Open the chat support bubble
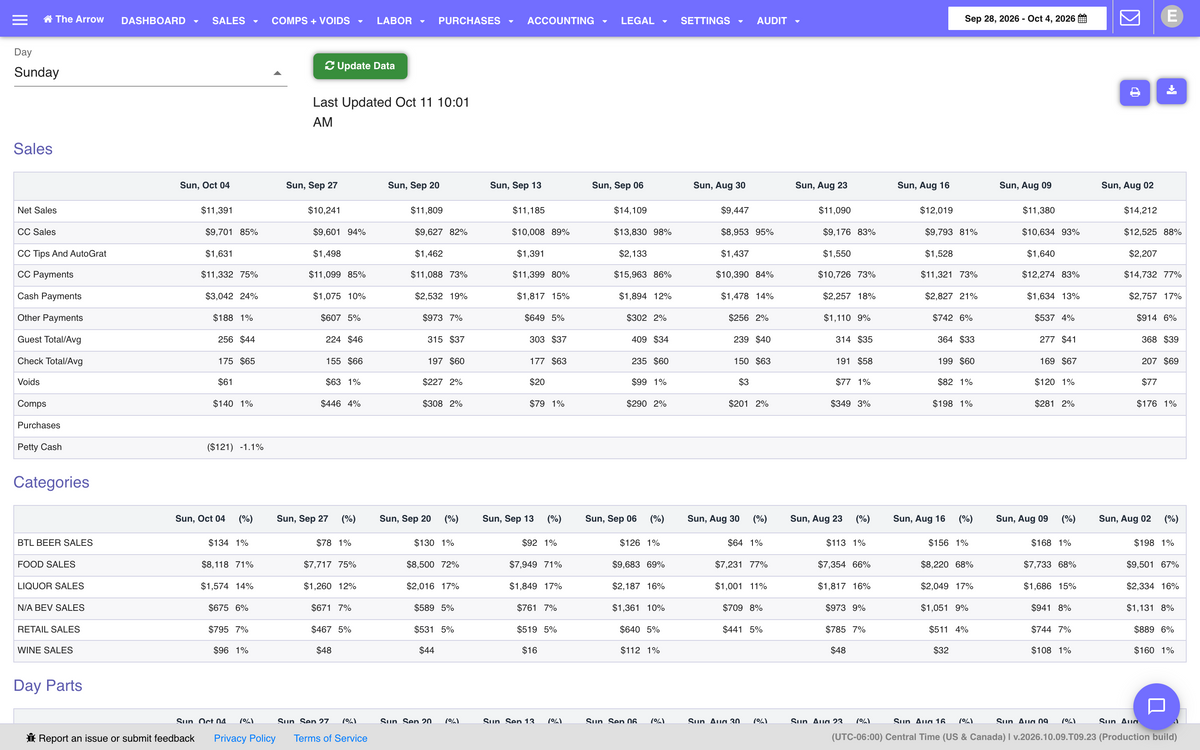This screenshot has width=1200, height=750. 1157,706
